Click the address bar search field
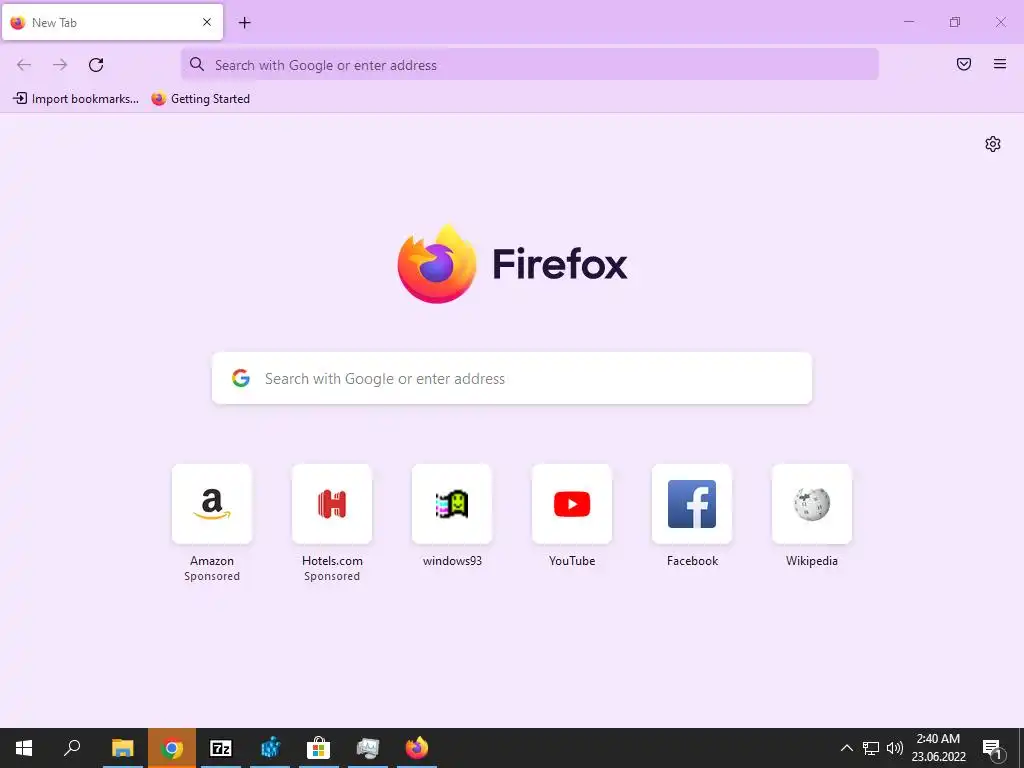Viewport: 1024px width, 768px height. pos(530,65)
